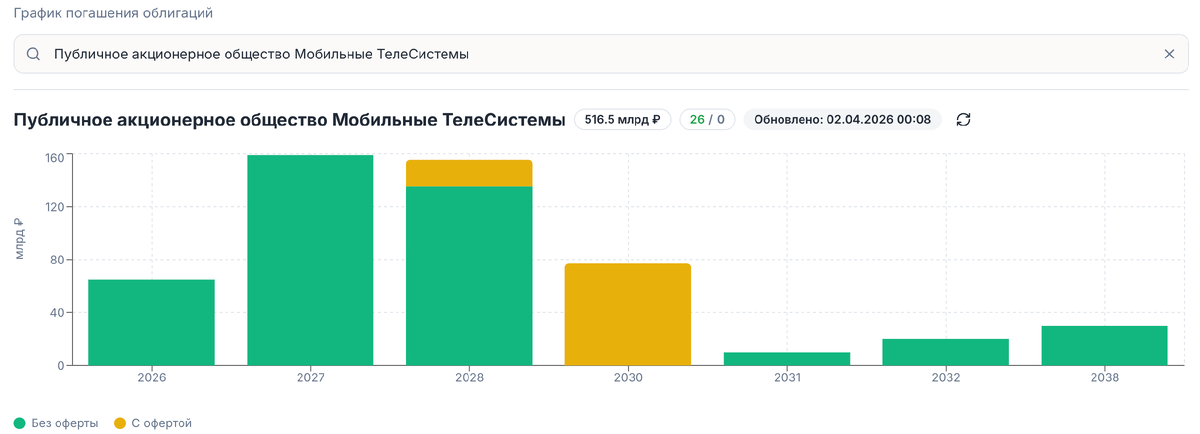Click the 2031 x-axis label

point(787,378)
